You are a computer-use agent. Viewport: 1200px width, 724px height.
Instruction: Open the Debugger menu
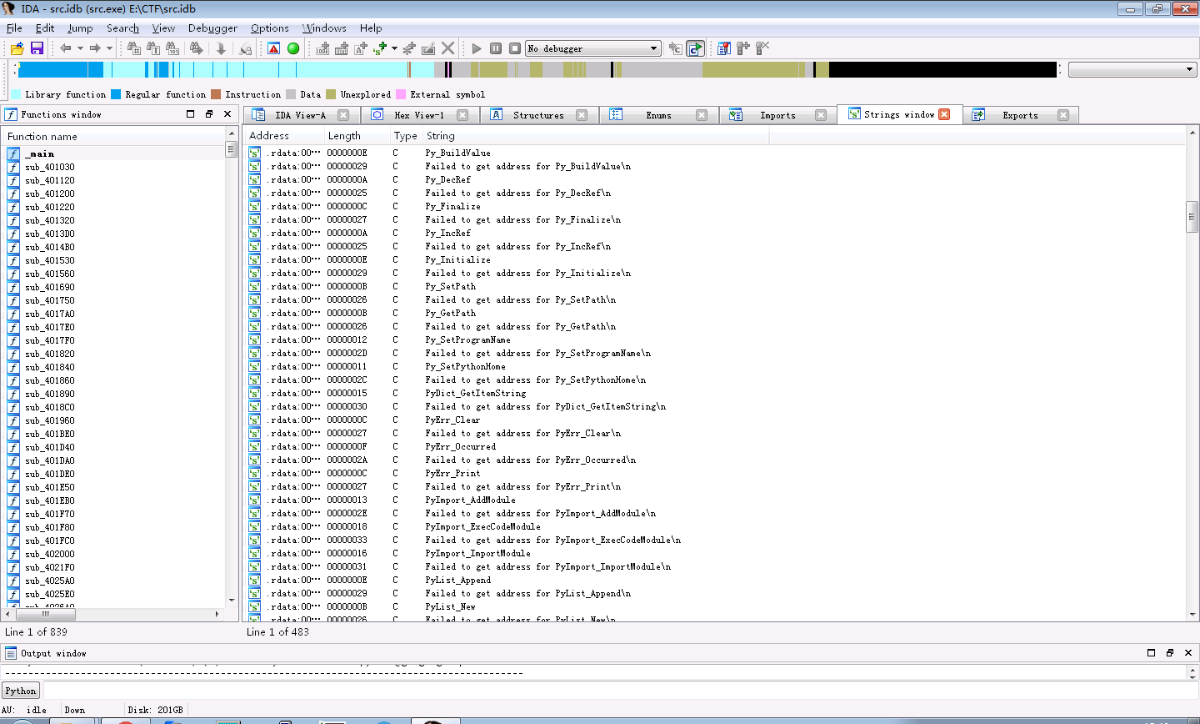click(x=212, y=28)
